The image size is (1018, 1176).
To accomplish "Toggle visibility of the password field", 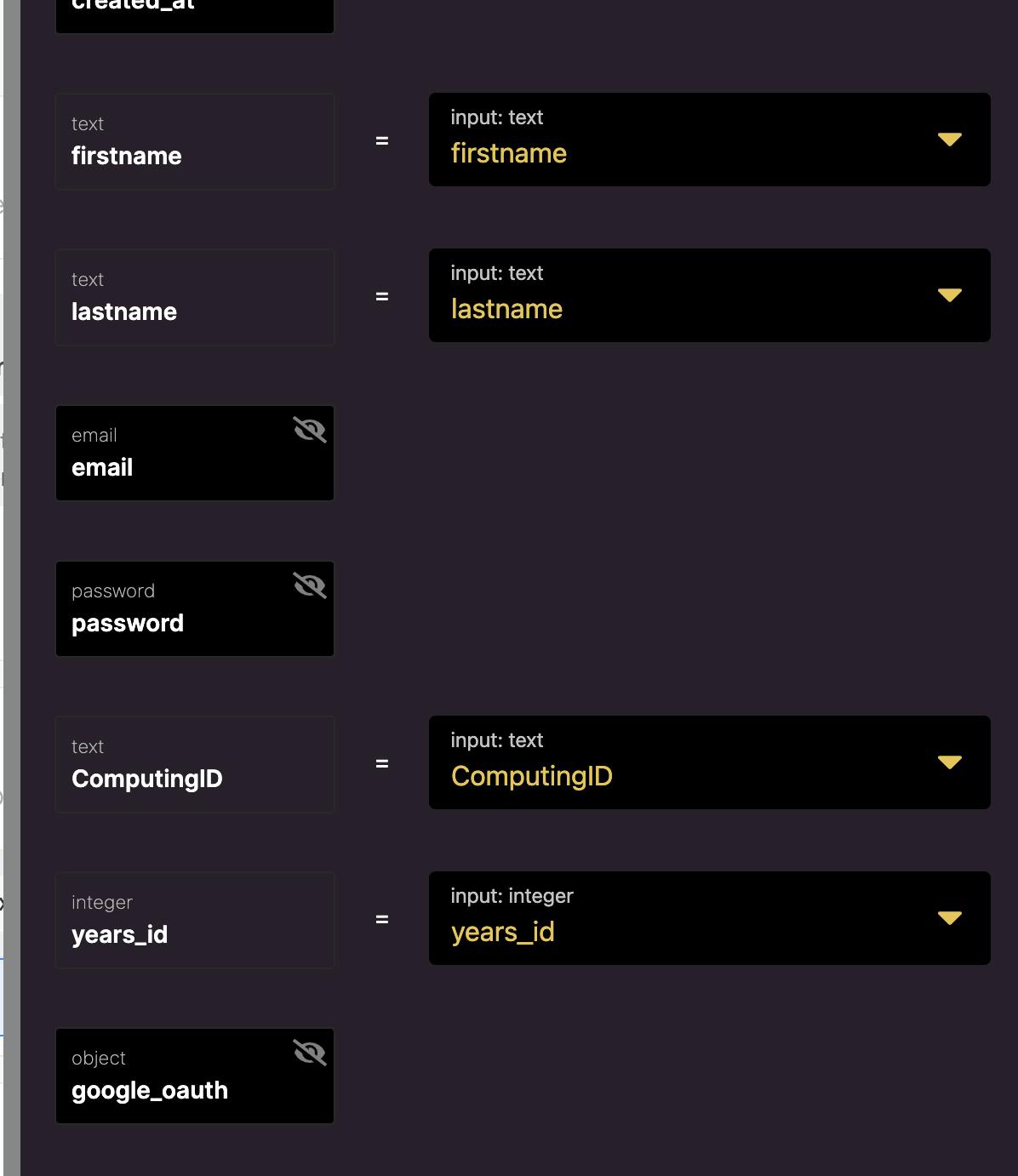I will [310, 585].
